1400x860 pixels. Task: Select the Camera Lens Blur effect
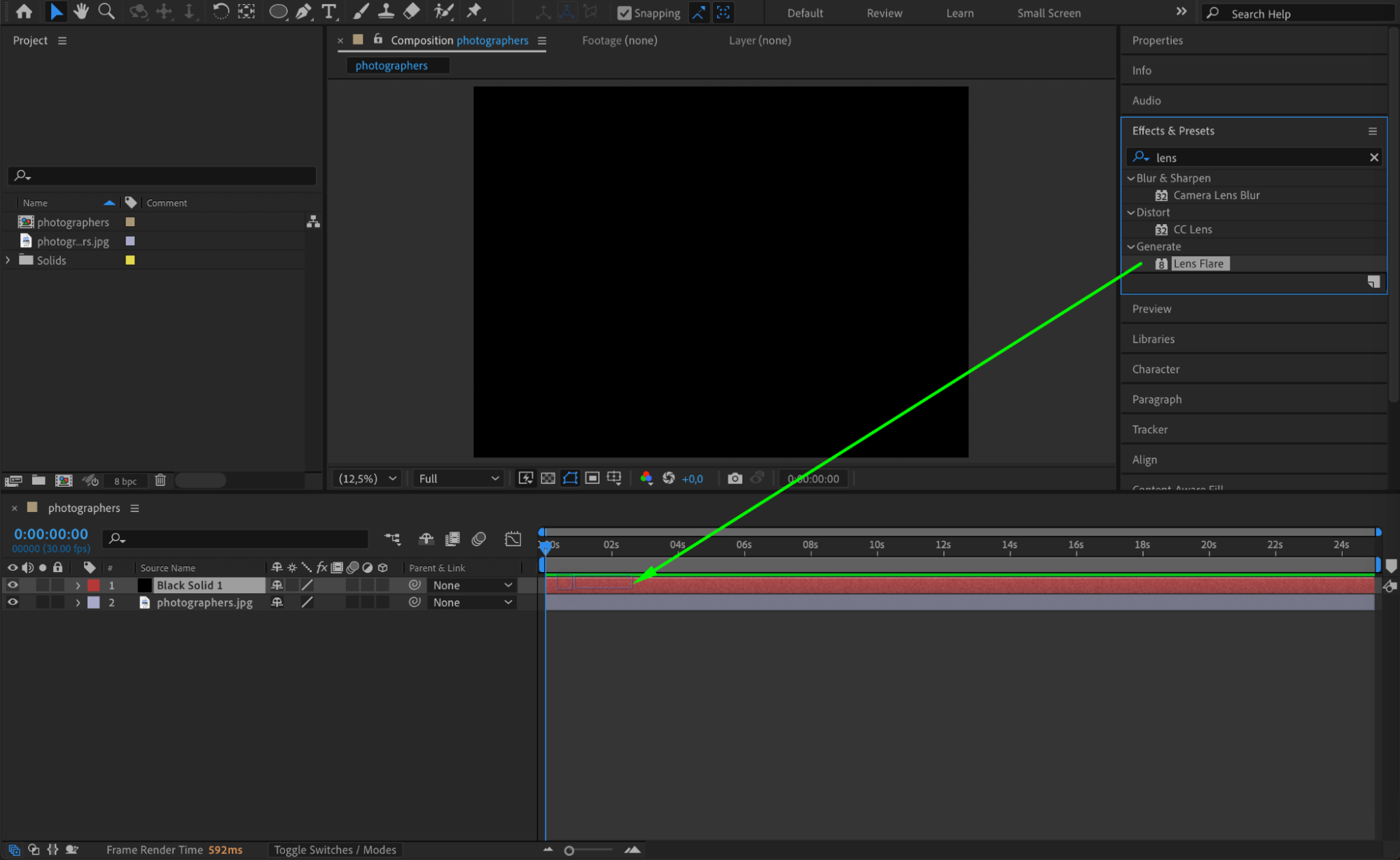[1216, 195]
